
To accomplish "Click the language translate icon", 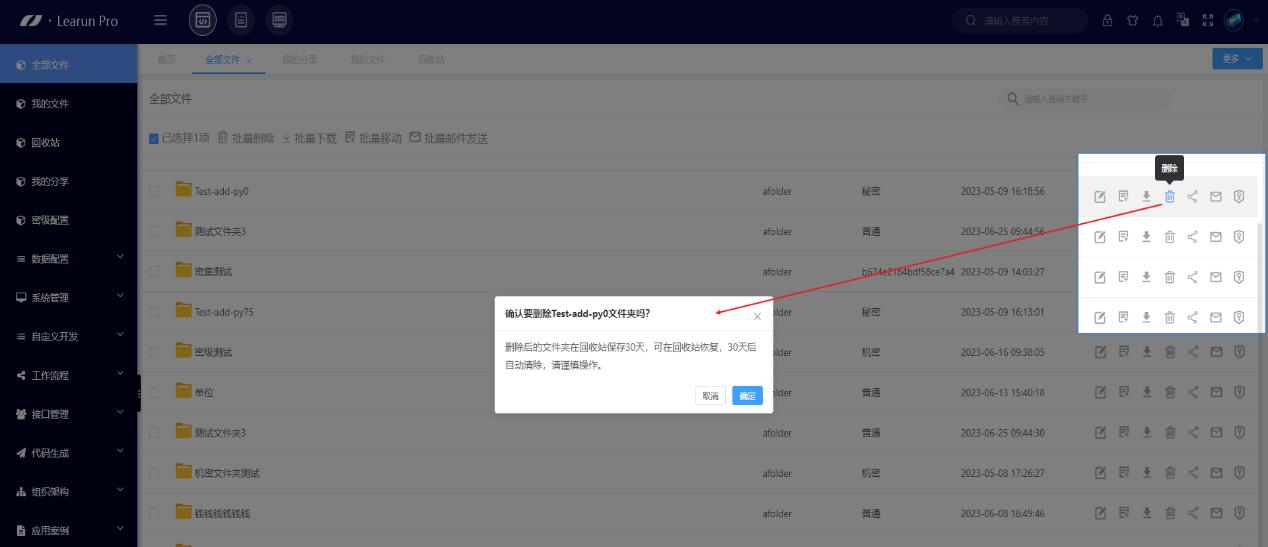I will (1183, 20).
